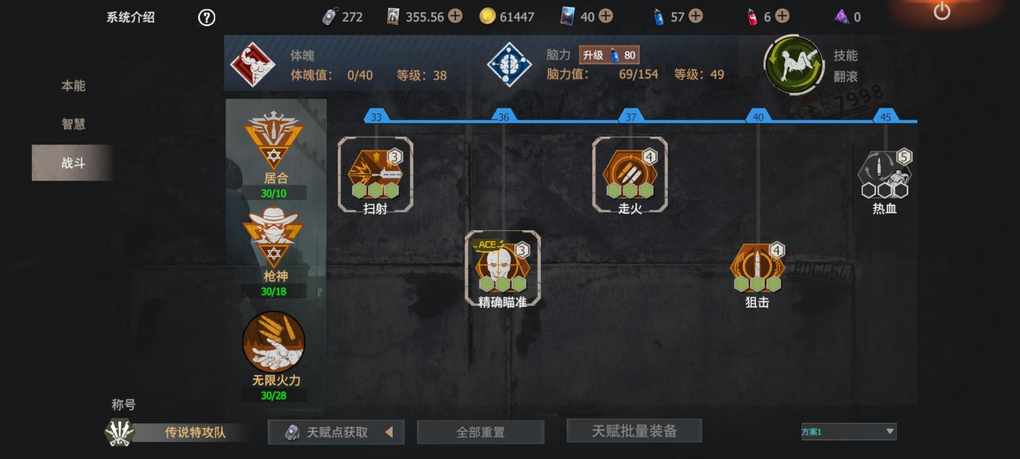Select the locked 热血 talent icon
Viewport: 1020px width, 459px height.
pyautogui.click(x=885, y=173)
